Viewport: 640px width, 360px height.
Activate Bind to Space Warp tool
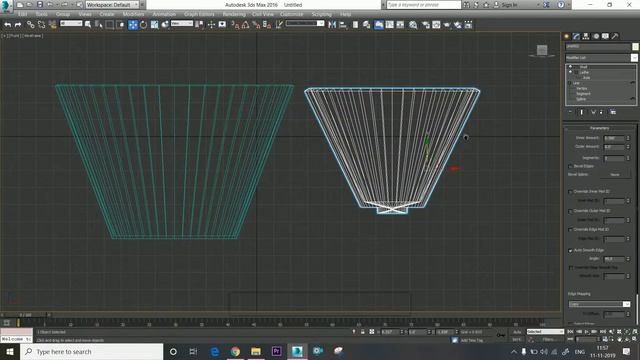[x=52, y=25]
